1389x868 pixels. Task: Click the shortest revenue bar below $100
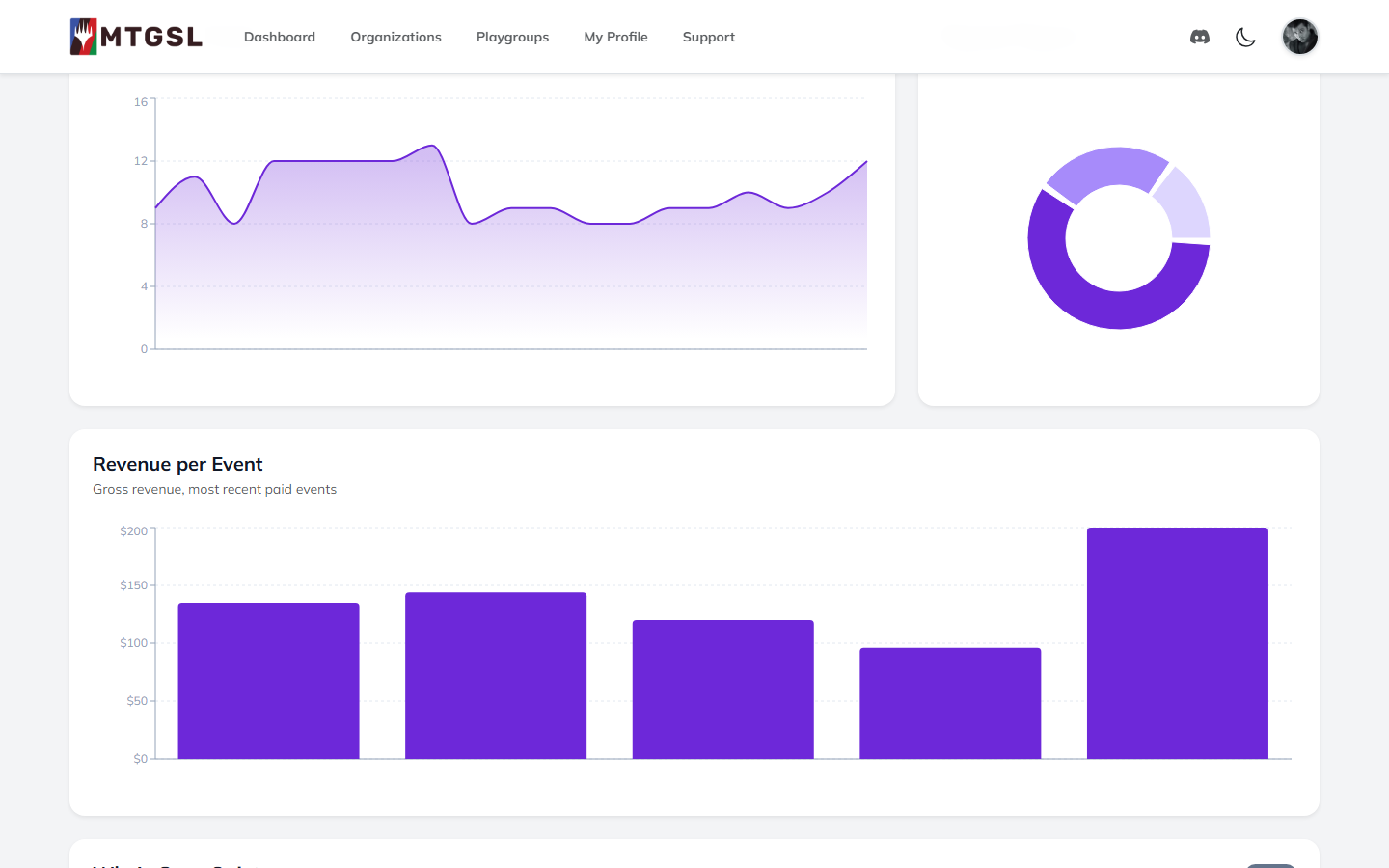pyautogui.click(x=950, y=703)
